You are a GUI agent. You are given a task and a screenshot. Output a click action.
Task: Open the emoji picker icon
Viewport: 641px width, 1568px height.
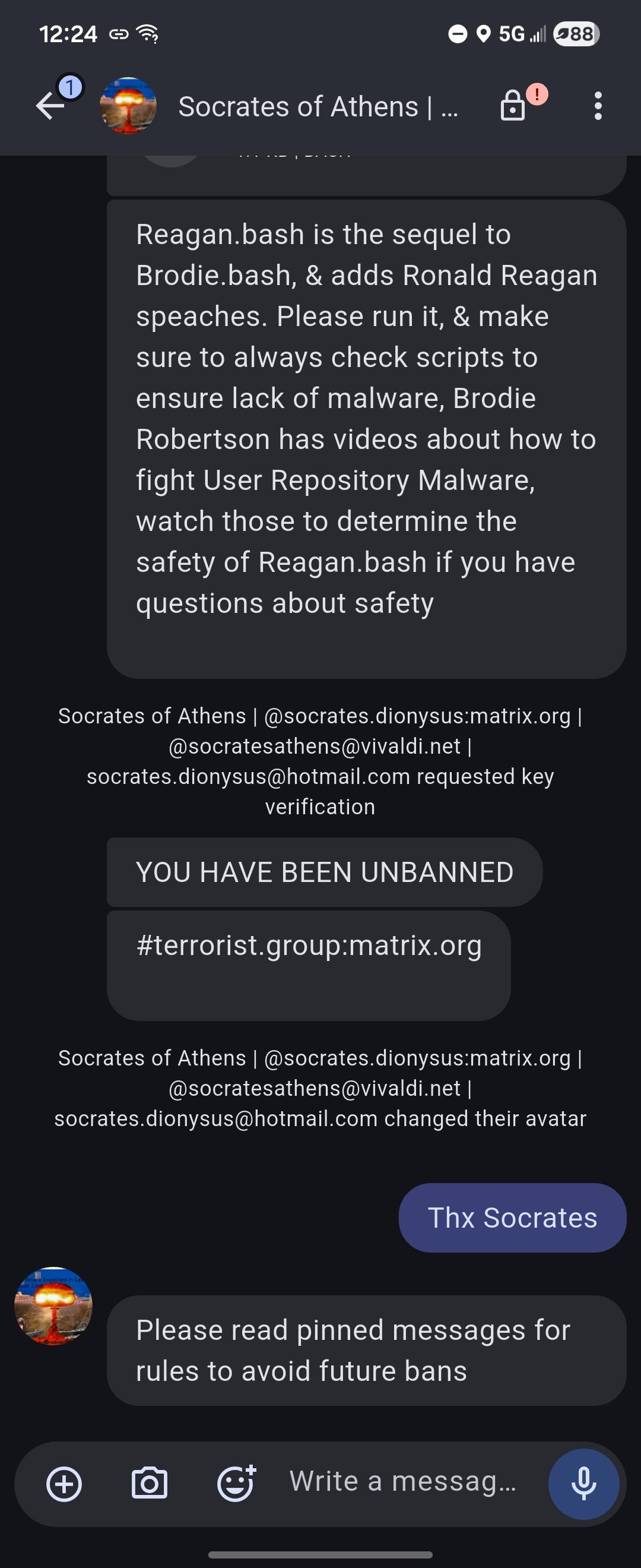click(236, 1484)
